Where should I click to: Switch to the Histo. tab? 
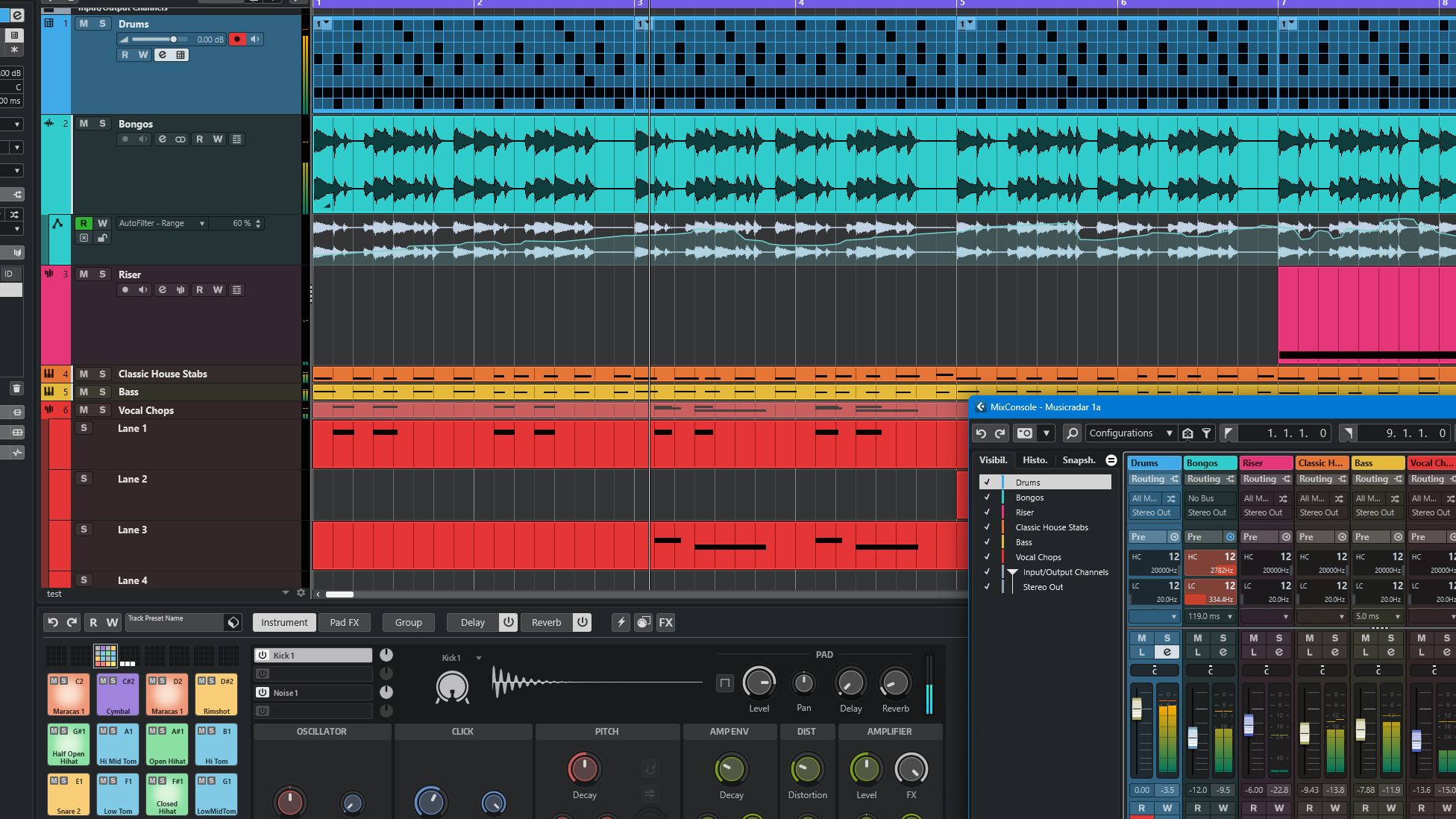coord(1035,460)
